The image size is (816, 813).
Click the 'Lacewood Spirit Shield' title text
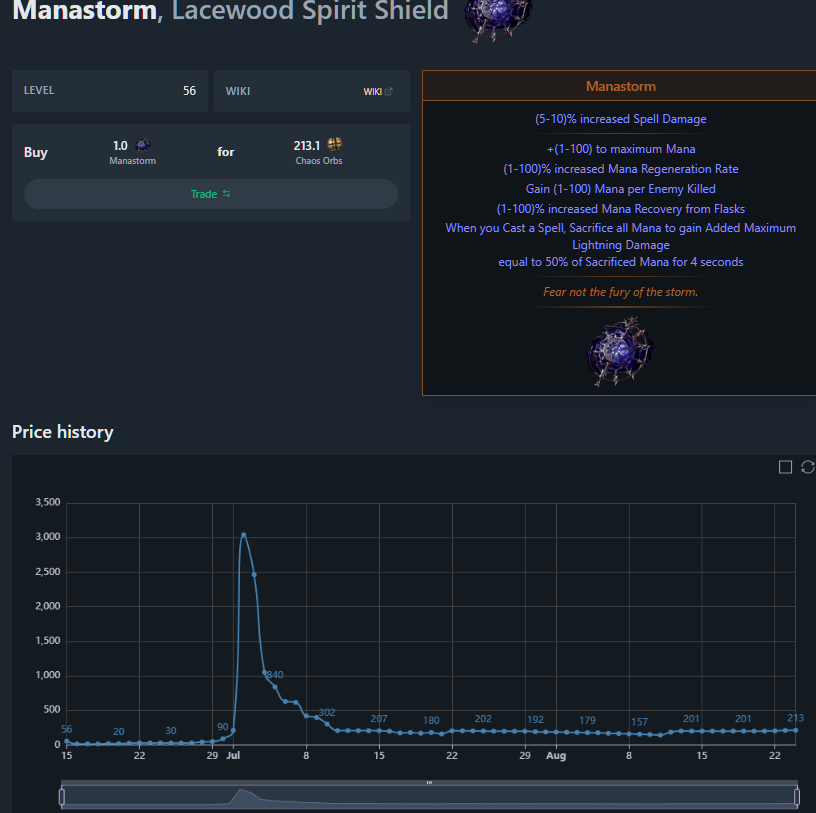310,10
